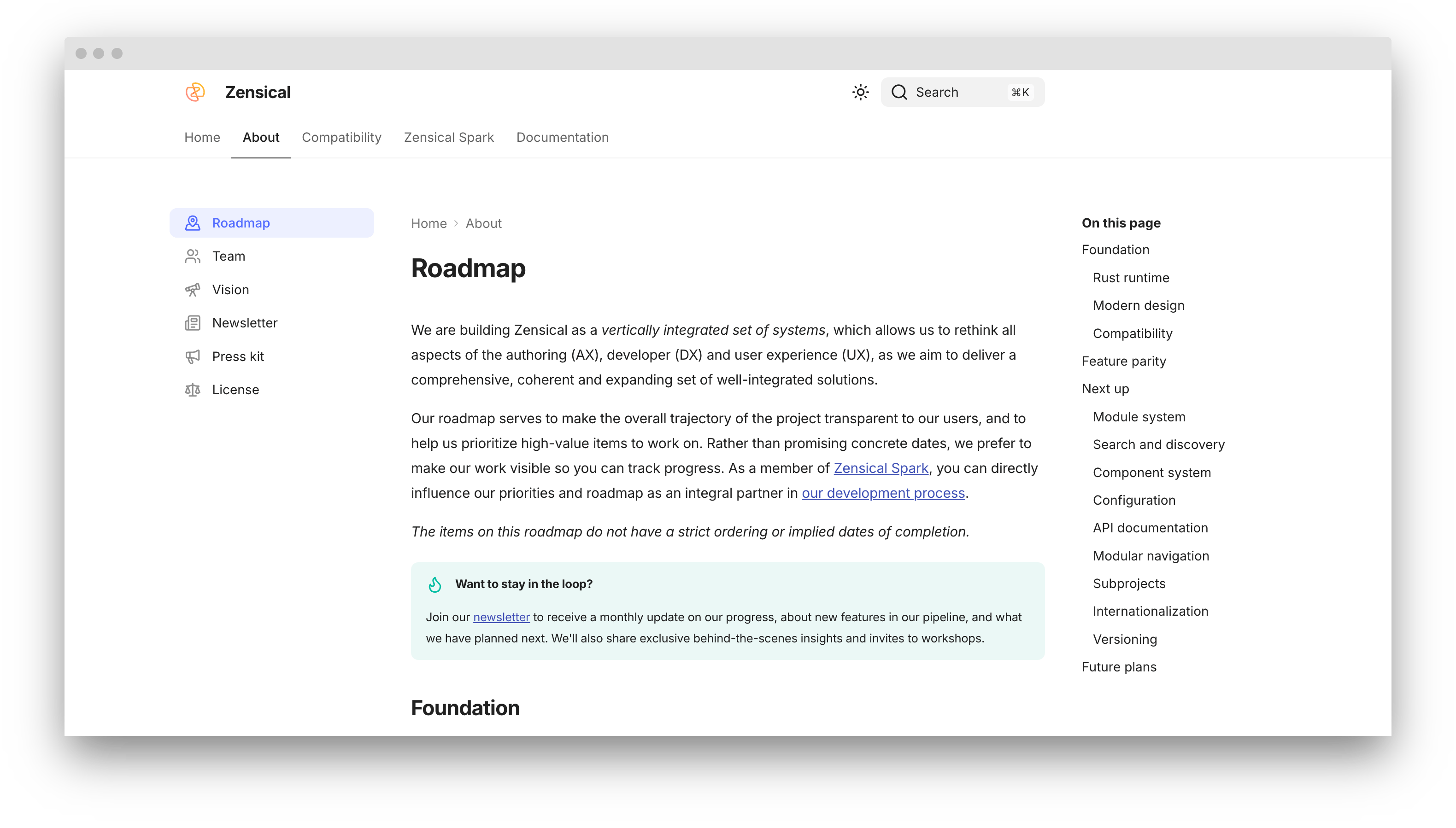
Task: Select the Home navigation tab
Action: 202,137
